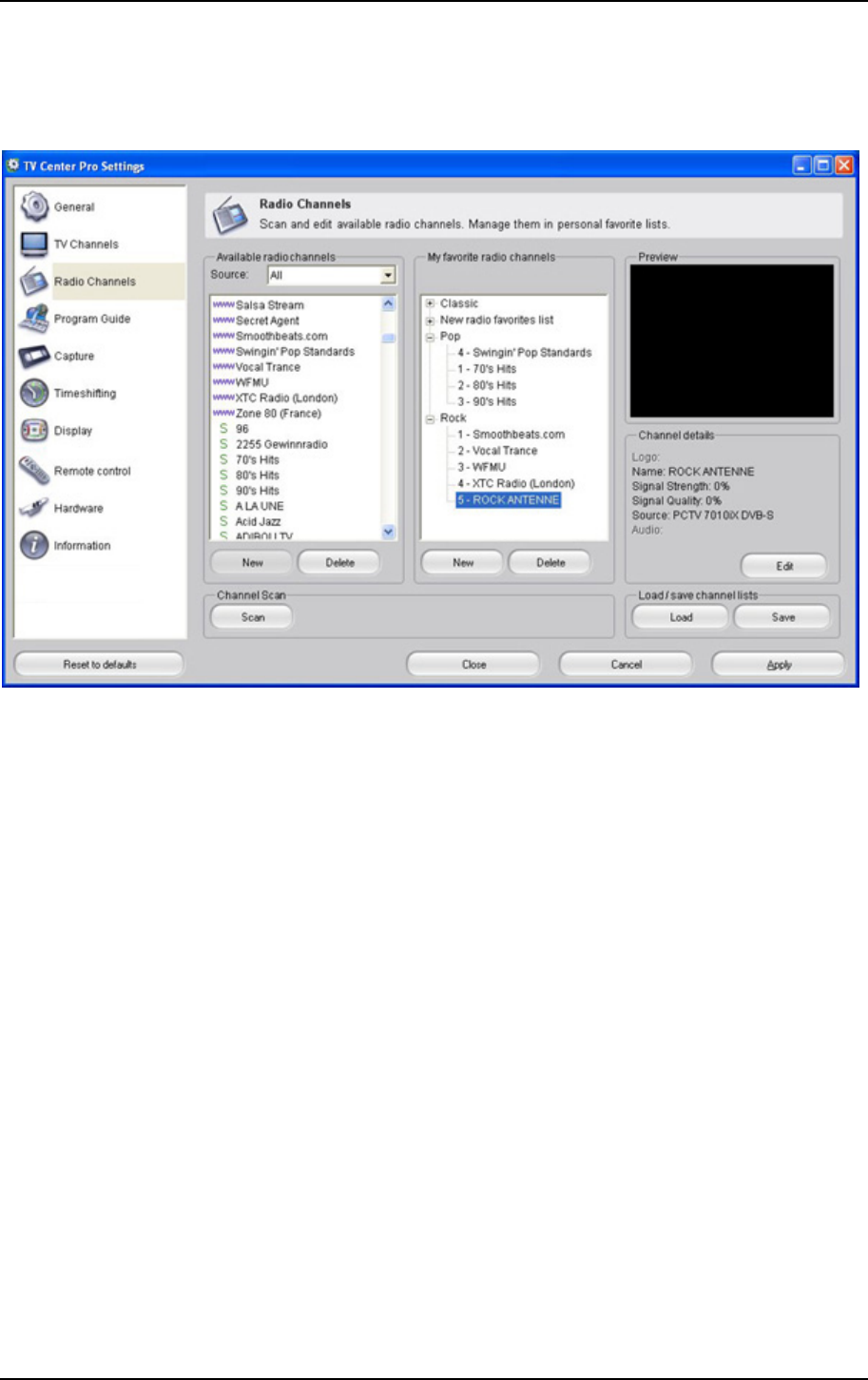Click the www icon next to WFMU
The height and width of the screenshot is (1380, 868).
pyautogui.click(x=223, y=382)
